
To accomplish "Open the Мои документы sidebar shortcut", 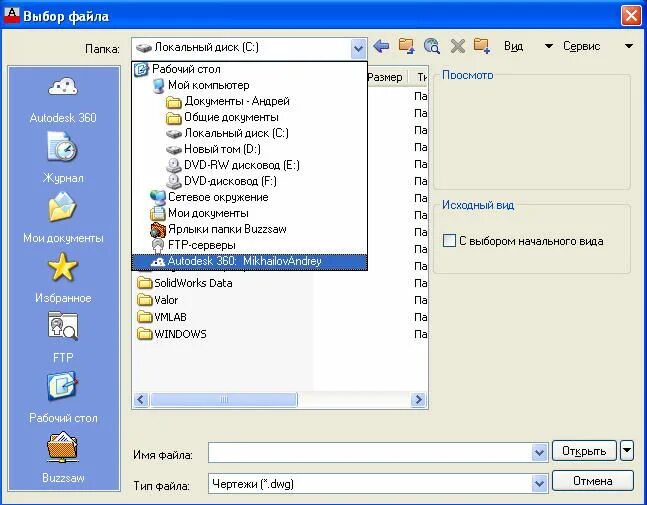I will coord(63,218).
